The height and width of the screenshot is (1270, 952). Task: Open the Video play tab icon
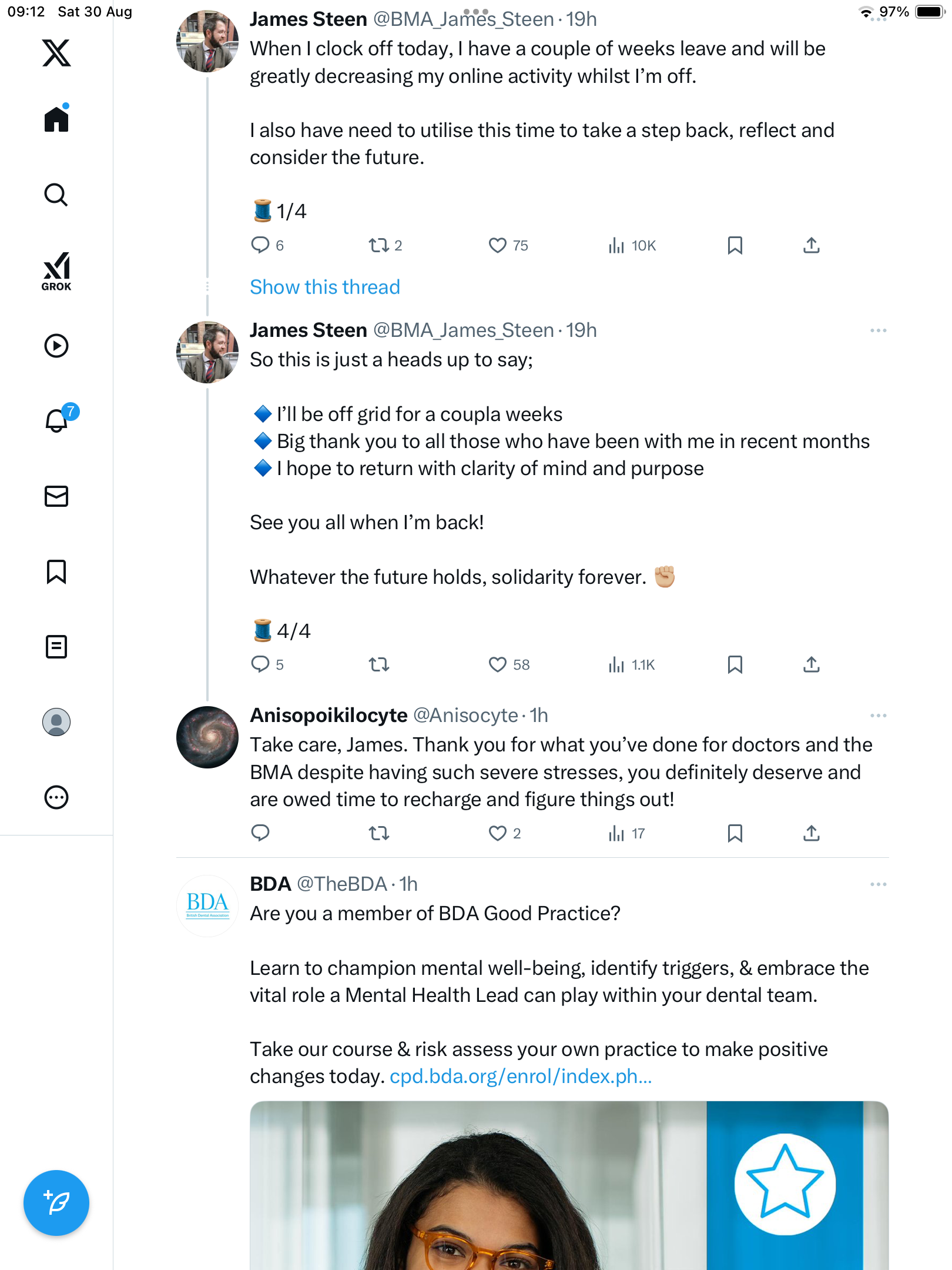point(56,346)
